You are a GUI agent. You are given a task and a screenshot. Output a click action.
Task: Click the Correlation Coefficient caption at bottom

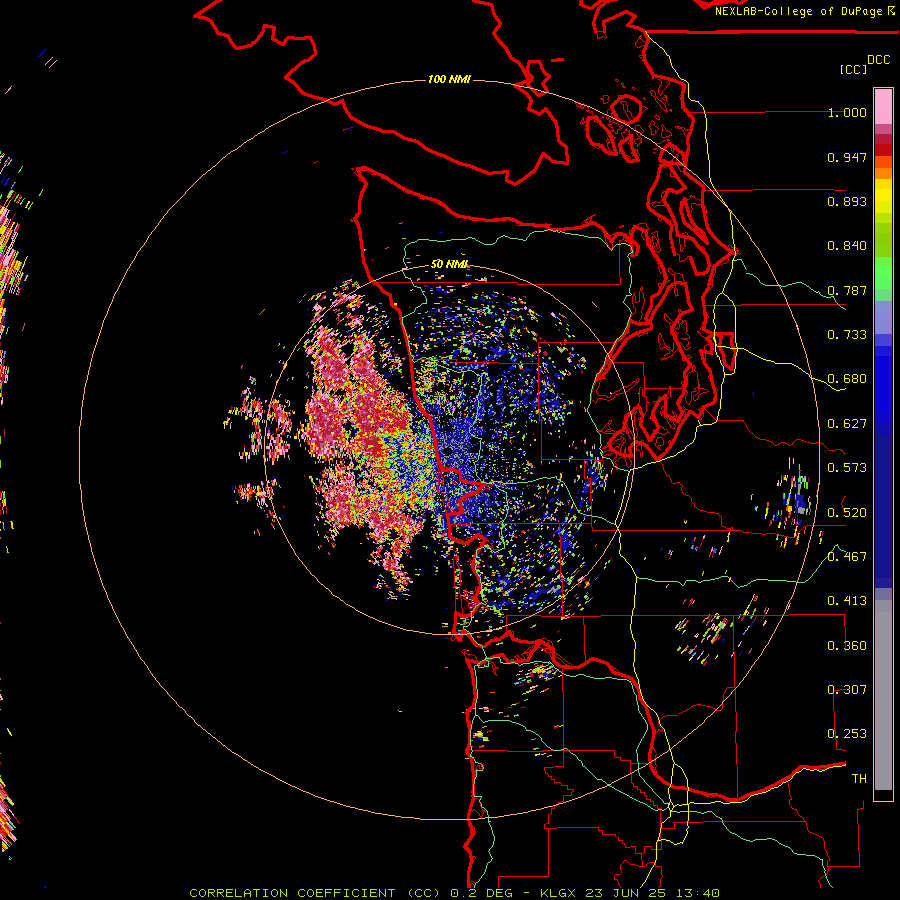[x=454, y=893]
